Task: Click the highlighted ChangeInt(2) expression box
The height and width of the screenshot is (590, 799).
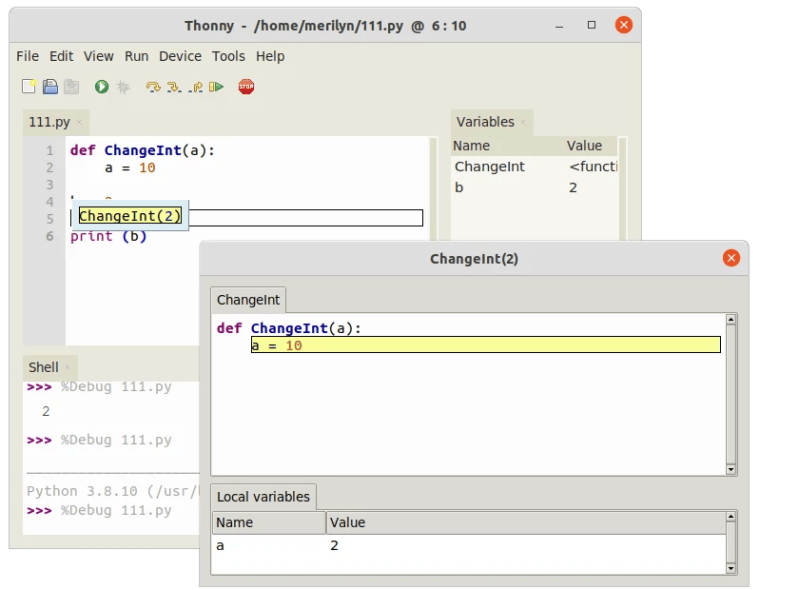Action: (130, 216)
